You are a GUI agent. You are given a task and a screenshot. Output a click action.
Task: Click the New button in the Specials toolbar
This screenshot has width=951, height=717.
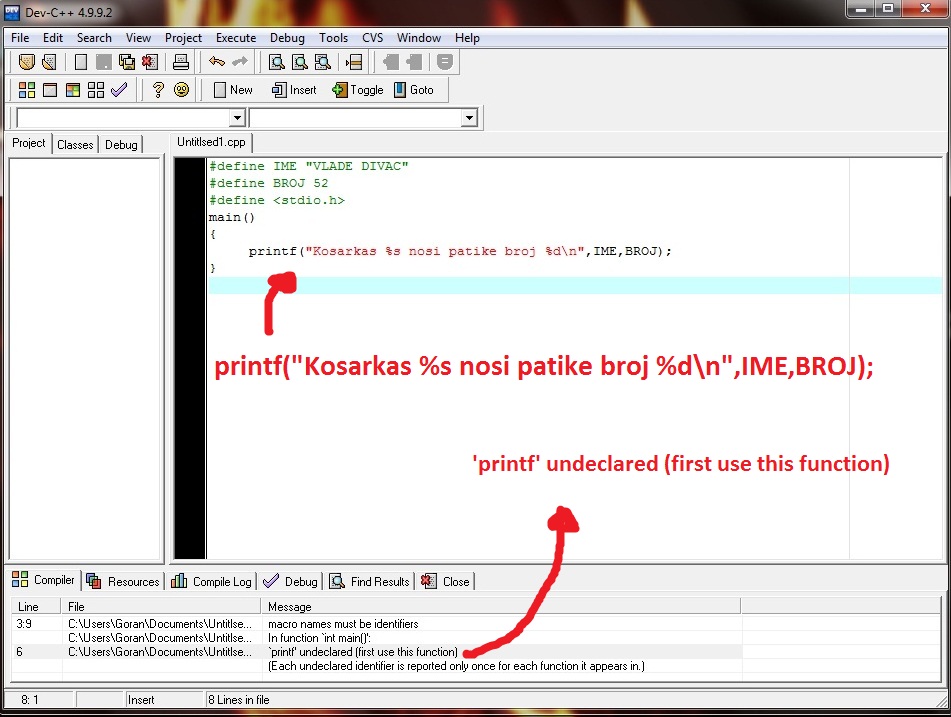tap(234, 90)
